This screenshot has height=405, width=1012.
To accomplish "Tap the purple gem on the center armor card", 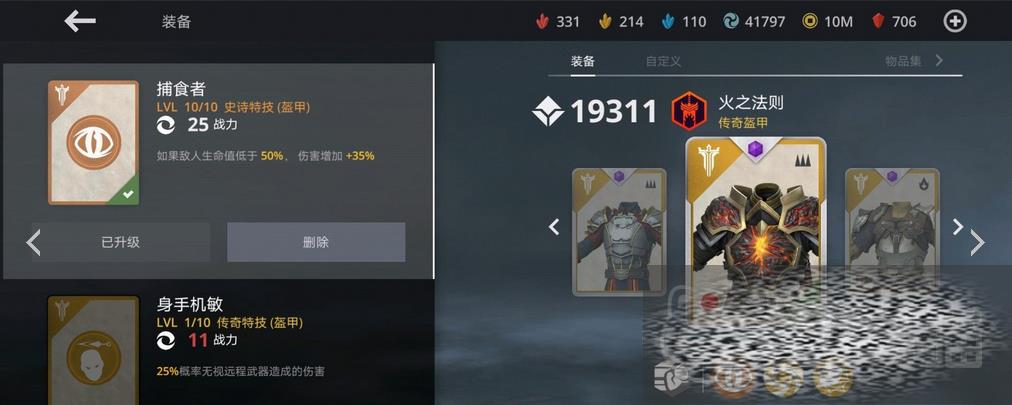I will pyautogui.click(x=755, y=150).
